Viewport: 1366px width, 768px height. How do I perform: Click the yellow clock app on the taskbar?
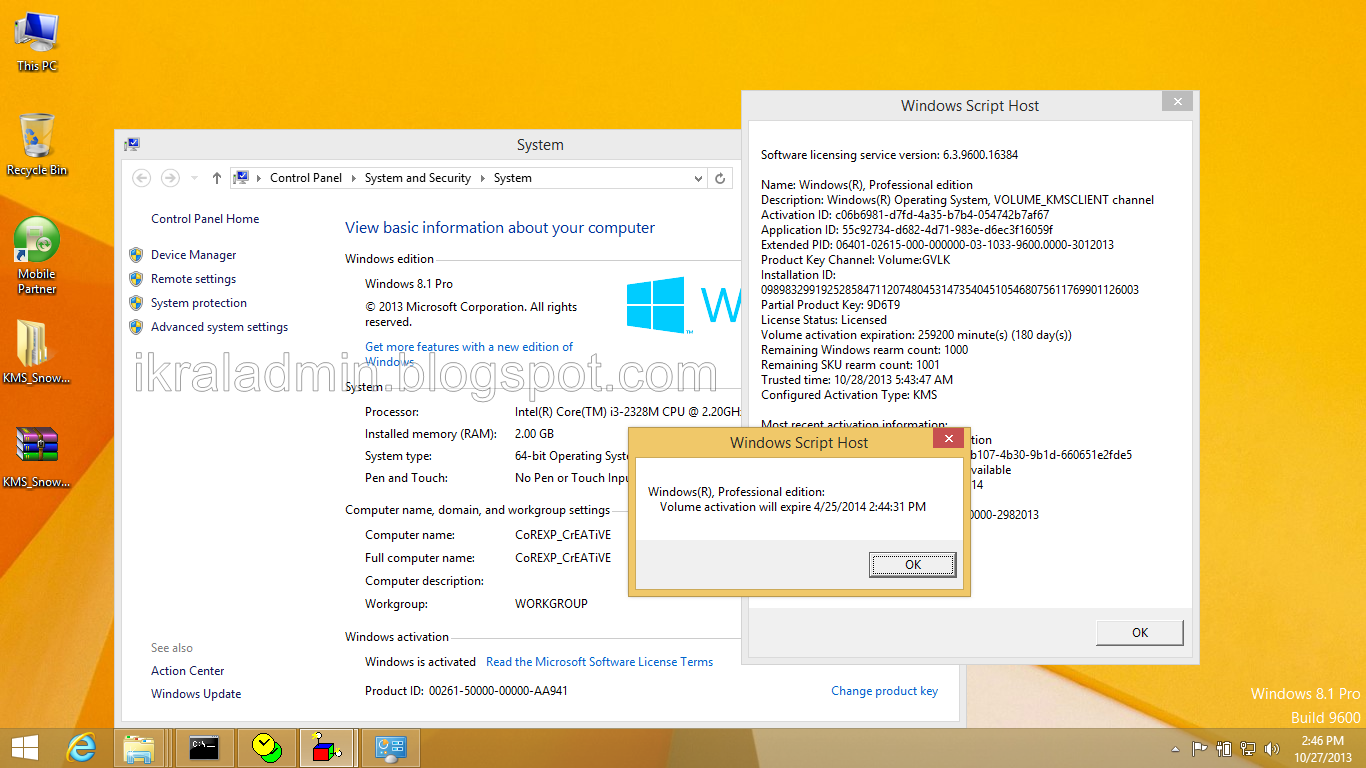click(265, 747)
